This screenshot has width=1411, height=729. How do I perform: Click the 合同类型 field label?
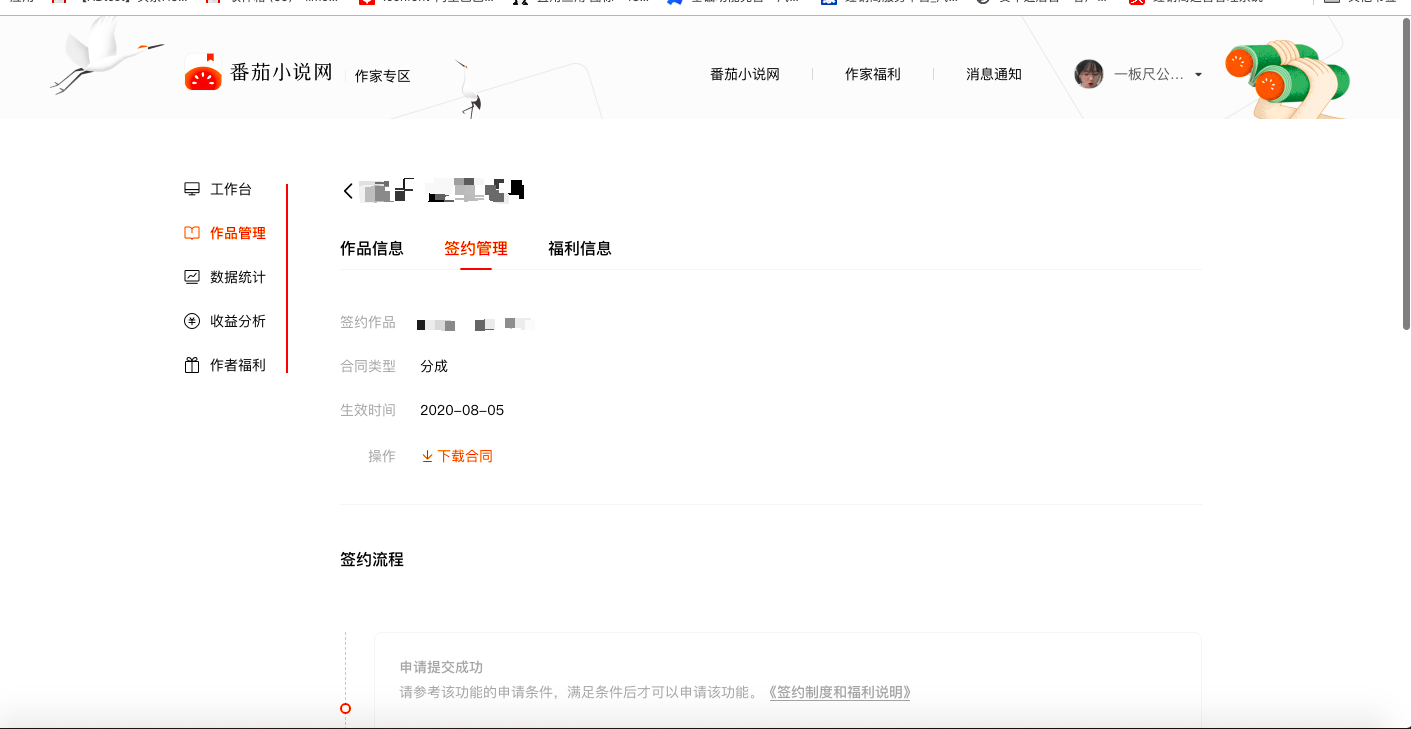click(368, 366)
